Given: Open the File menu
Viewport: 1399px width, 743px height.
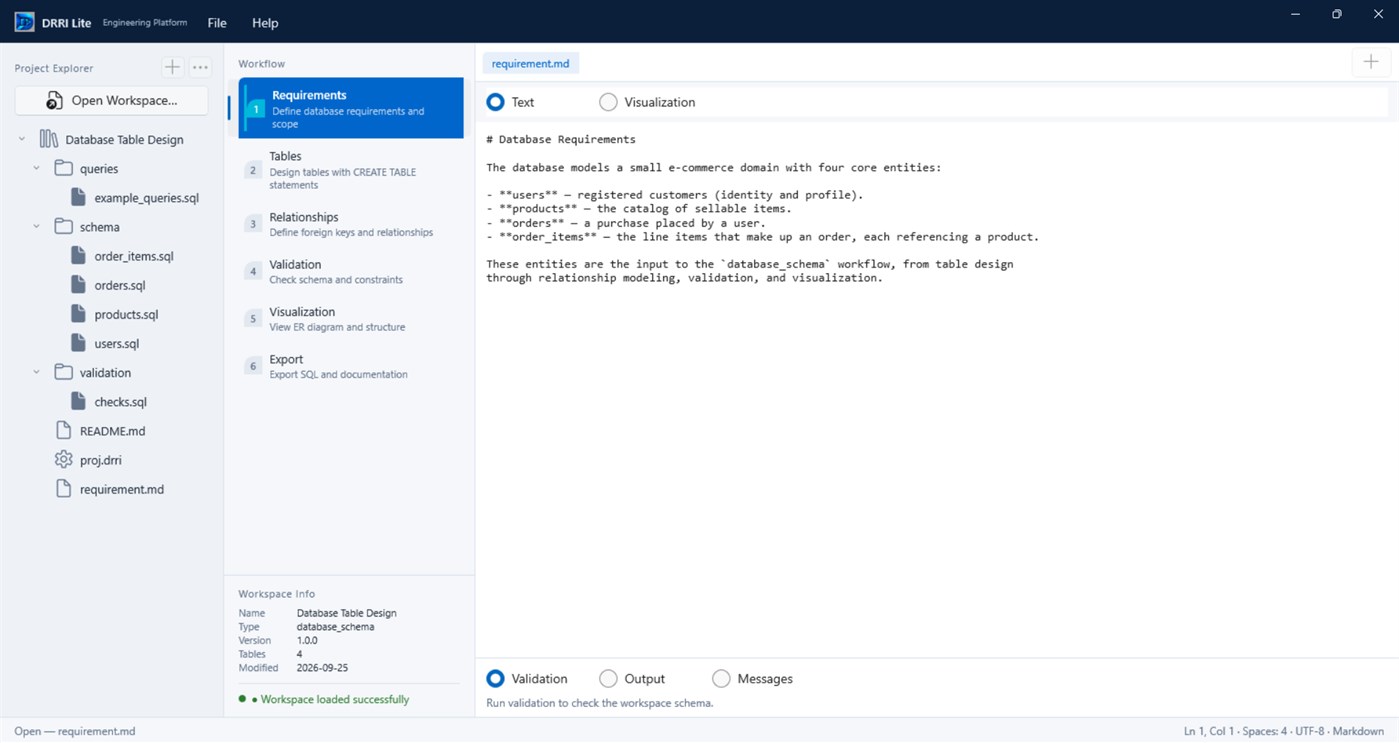Looking at the screenshot, I should pos(217,22).
